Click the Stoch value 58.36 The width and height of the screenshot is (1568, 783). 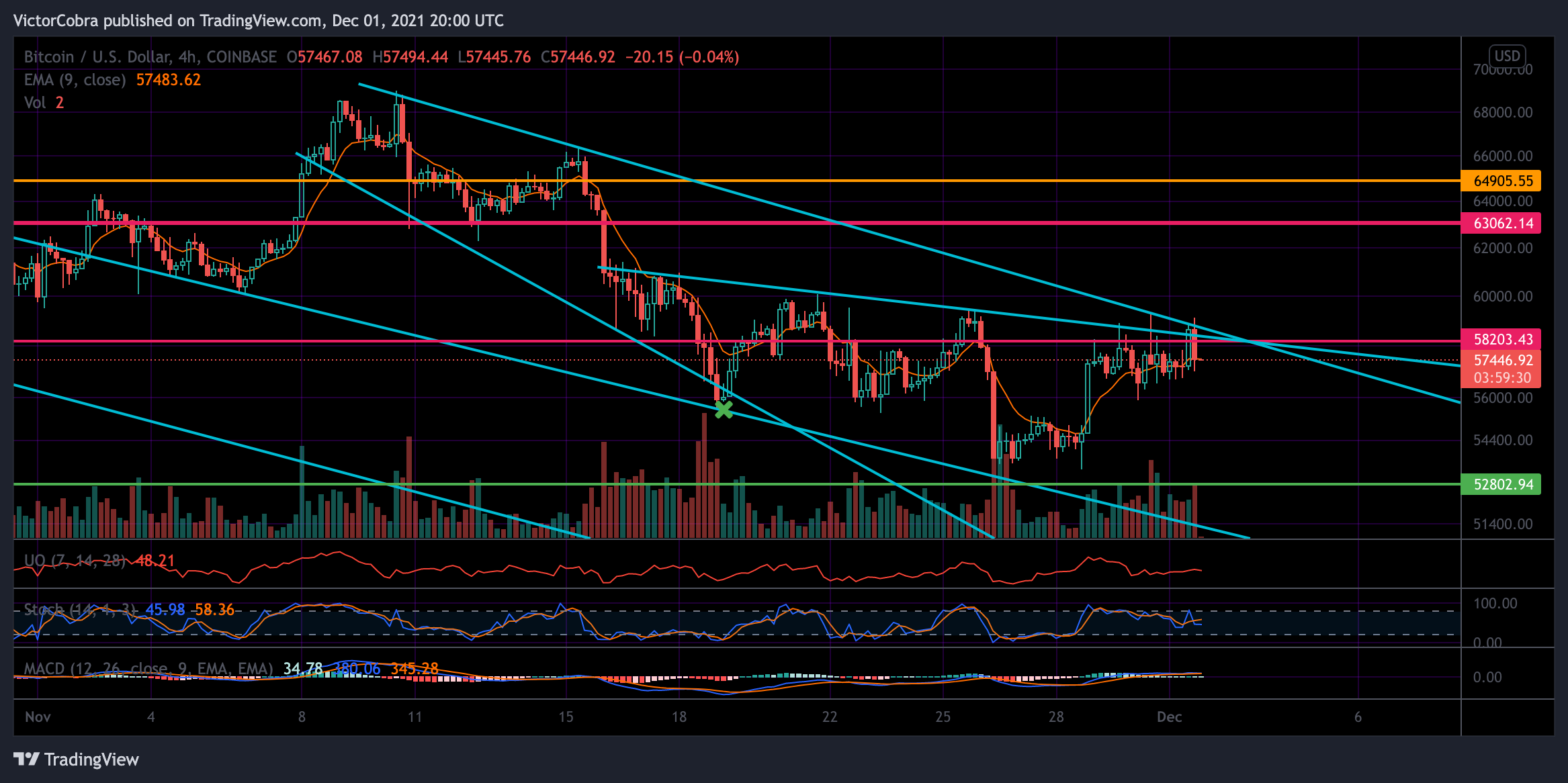coord(214,610)
